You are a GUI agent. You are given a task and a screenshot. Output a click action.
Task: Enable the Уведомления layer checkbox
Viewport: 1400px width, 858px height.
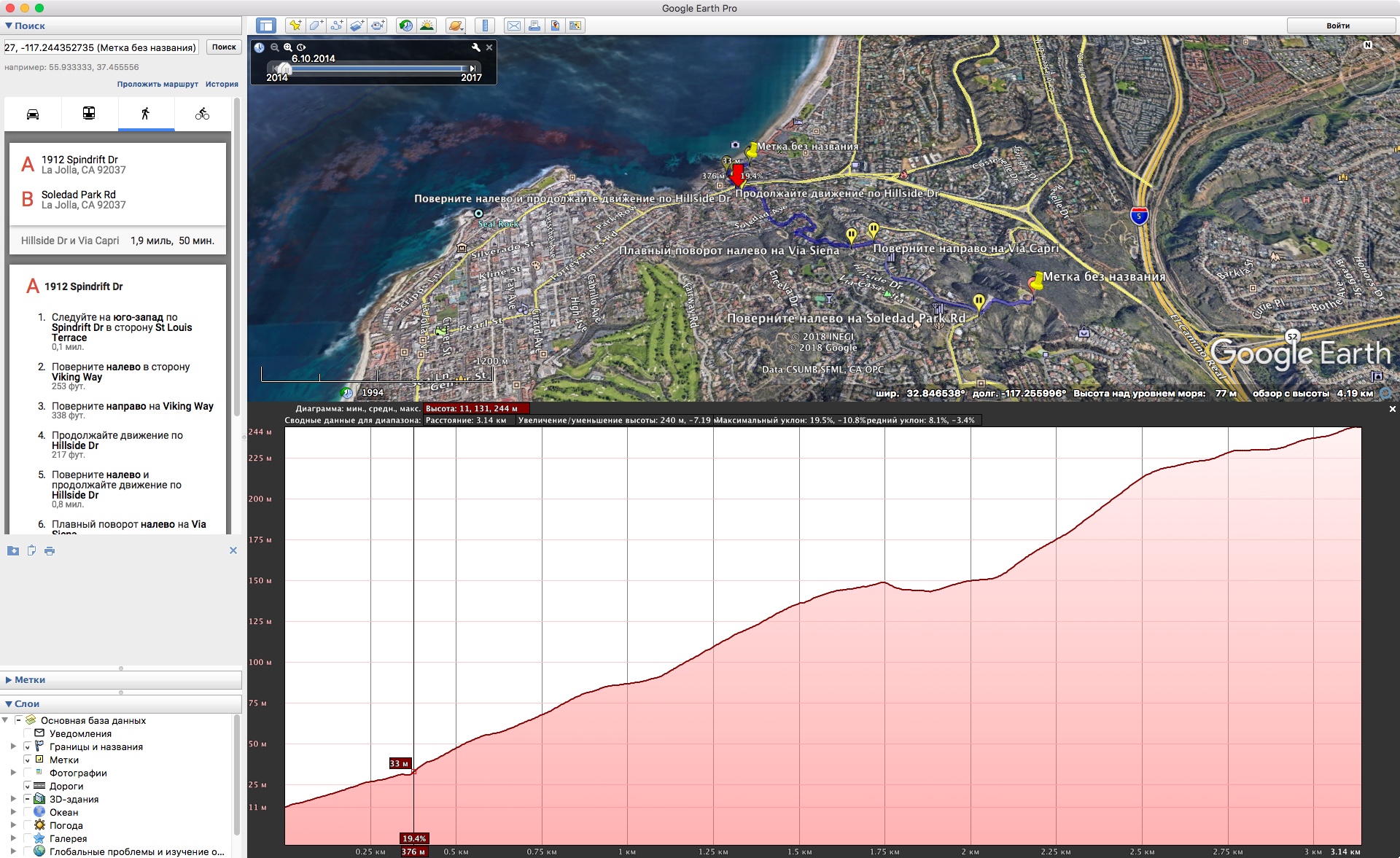coord(28,733)
